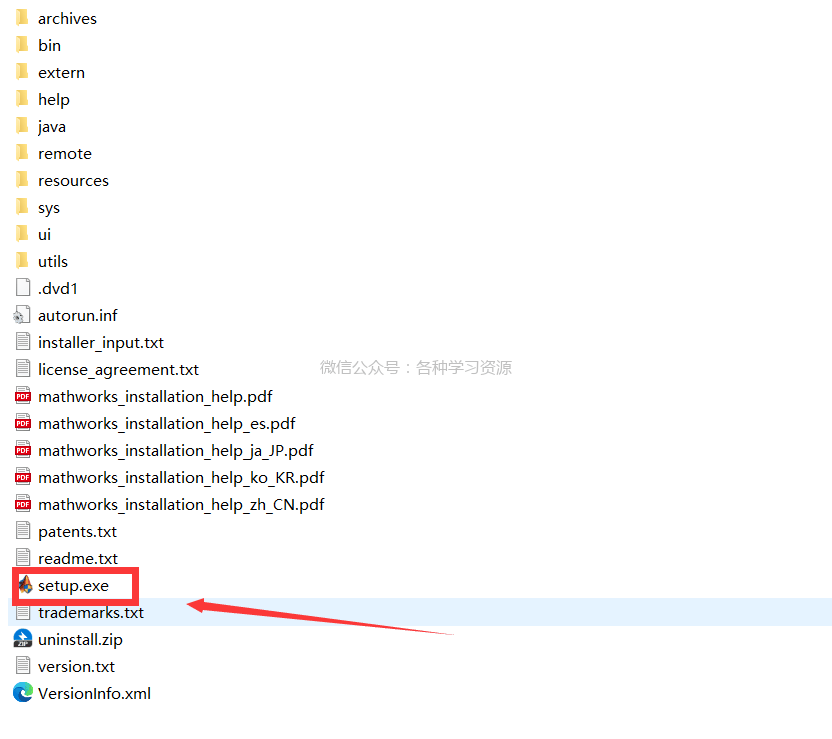
Task: Click PDF icon of mathworks_installation_help.pdf
Action: (x=23, y=396)
